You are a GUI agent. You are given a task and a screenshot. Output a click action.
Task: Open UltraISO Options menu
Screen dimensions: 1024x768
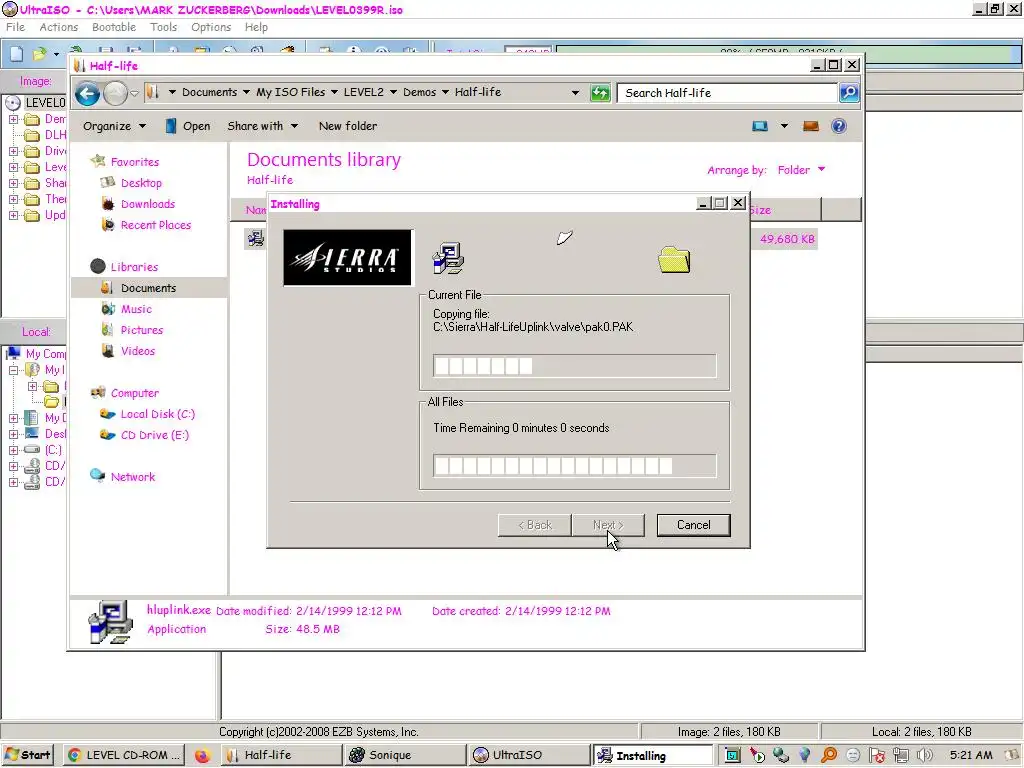pos(210,27)
